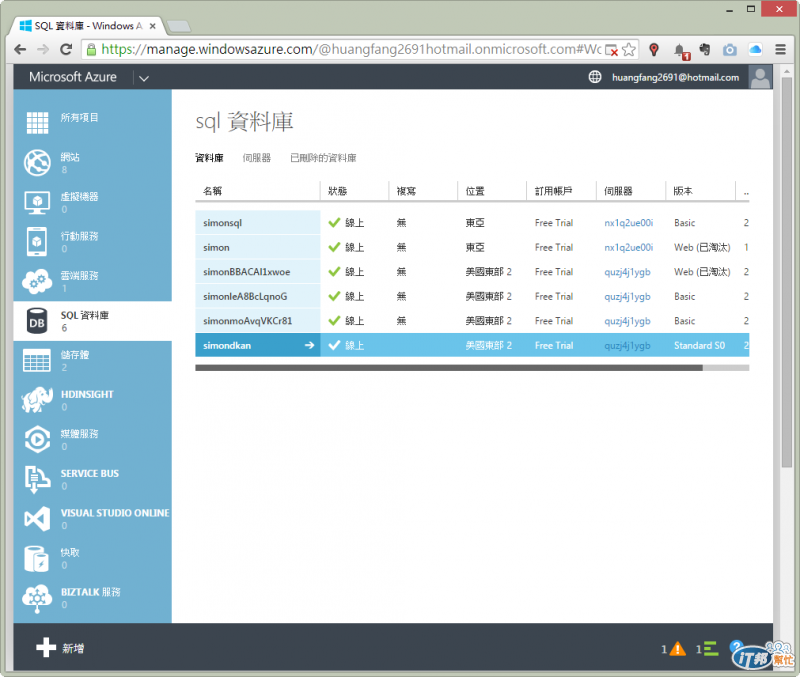800x677 pixels.
Task: Open the BizTalk Services cloud icon
Action: [37, 598]
